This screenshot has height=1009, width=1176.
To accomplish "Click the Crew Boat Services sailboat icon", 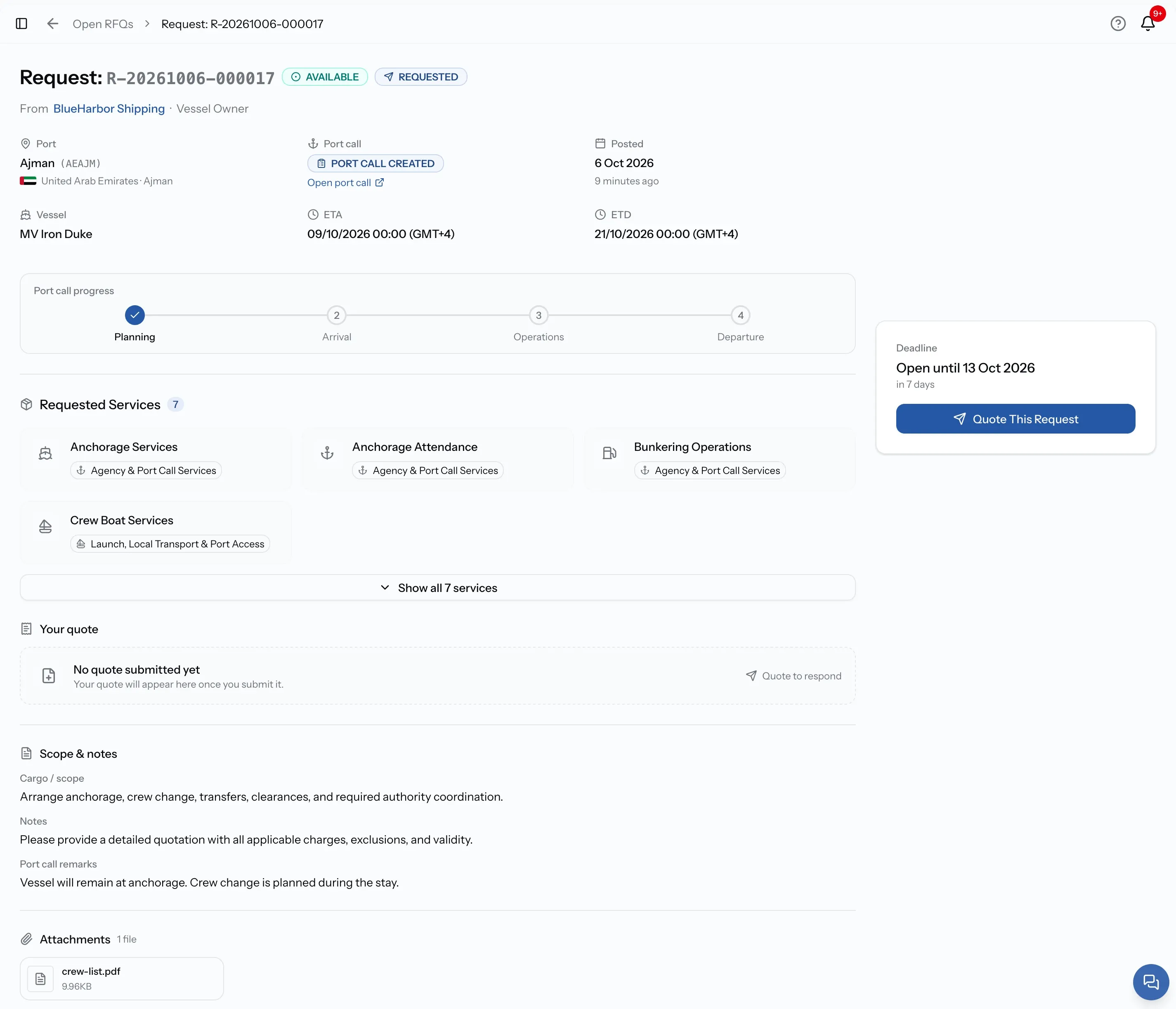I will 45,527.
